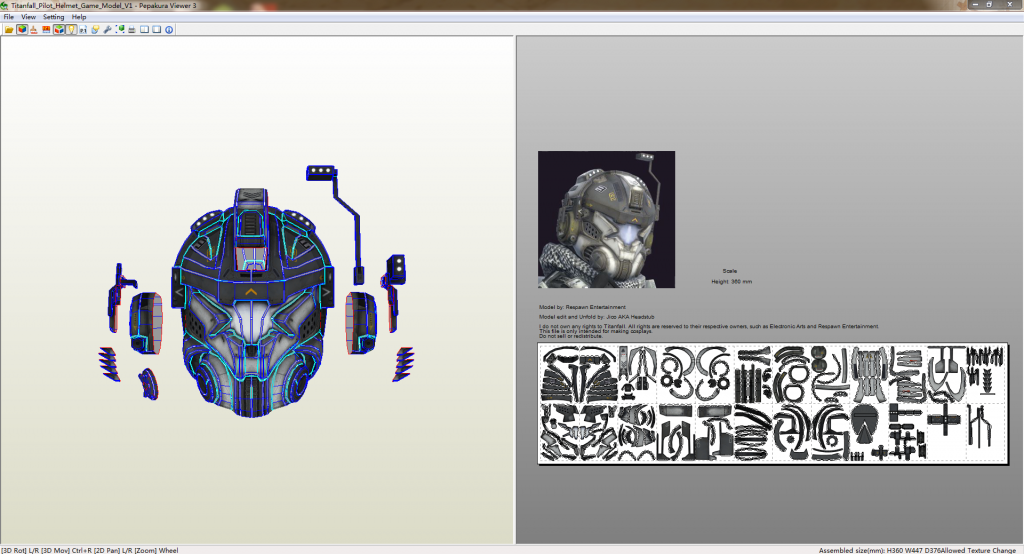Click the main helmet body in 3D view

(x=252, y=304)
